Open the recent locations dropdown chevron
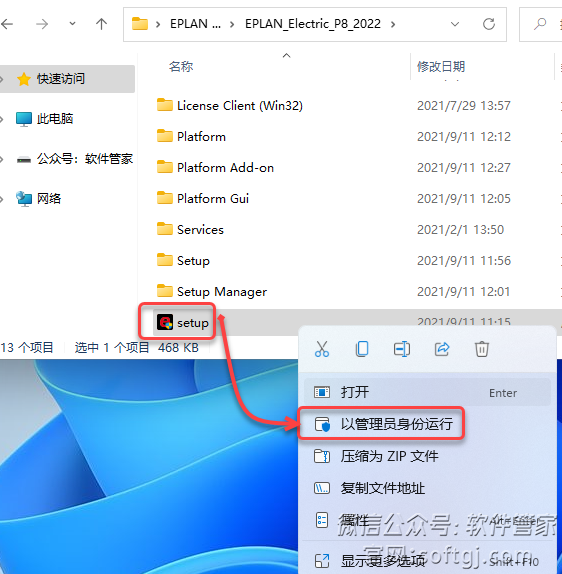Image resolution: width=562 pixels, height=574 pixels. pyautogui.click(x=72, y=24)
